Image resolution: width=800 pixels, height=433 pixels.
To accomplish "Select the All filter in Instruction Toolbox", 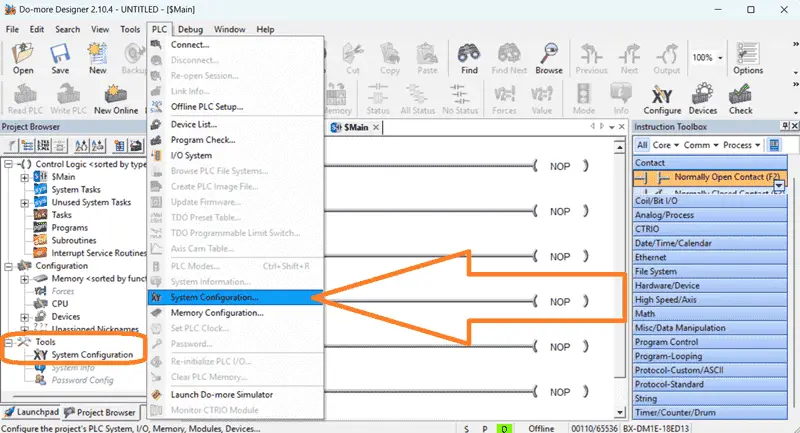I will tap(642, 145).
